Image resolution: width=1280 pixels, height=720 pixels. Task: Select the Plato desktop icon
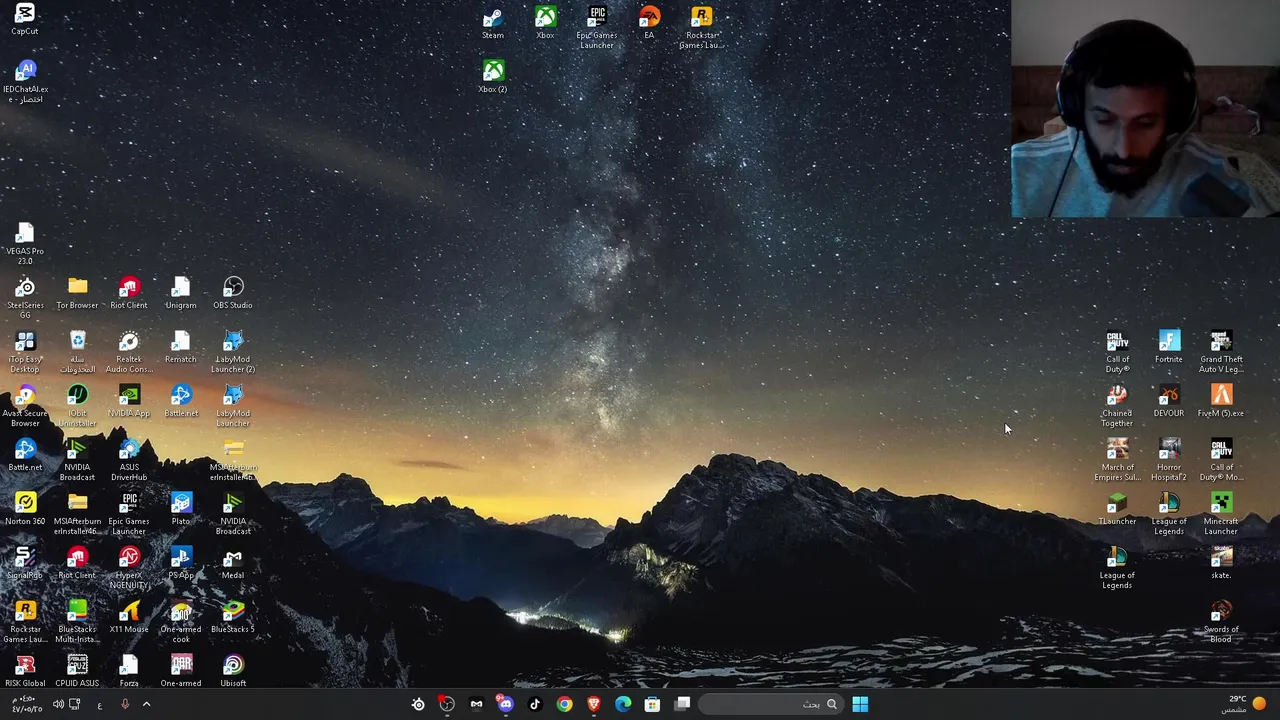181,508
